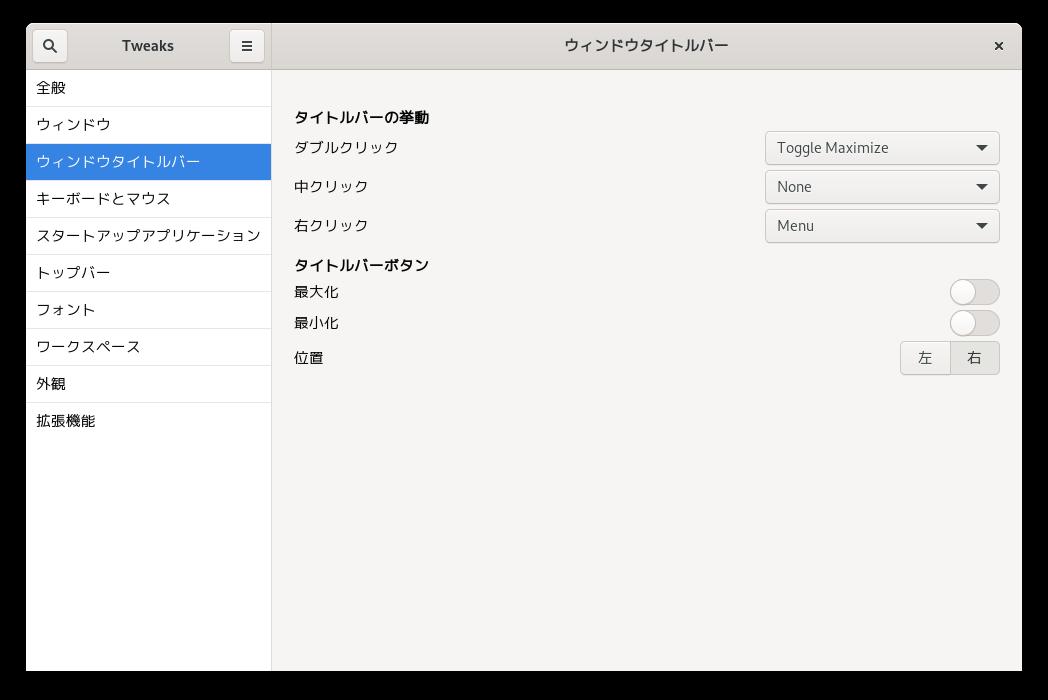Open the フォント settings page
Viewport: 1048px width, 700px height.
(x=148, y=310)
